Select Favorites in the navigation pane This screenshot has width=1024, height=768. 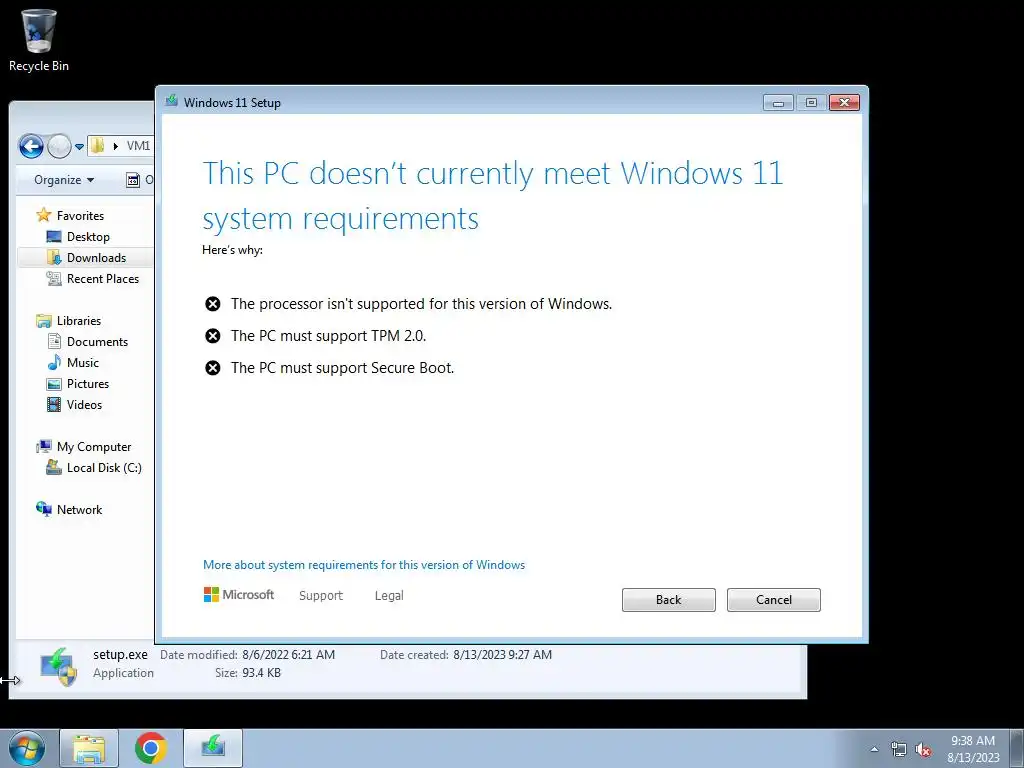click(x=80, y=216)
